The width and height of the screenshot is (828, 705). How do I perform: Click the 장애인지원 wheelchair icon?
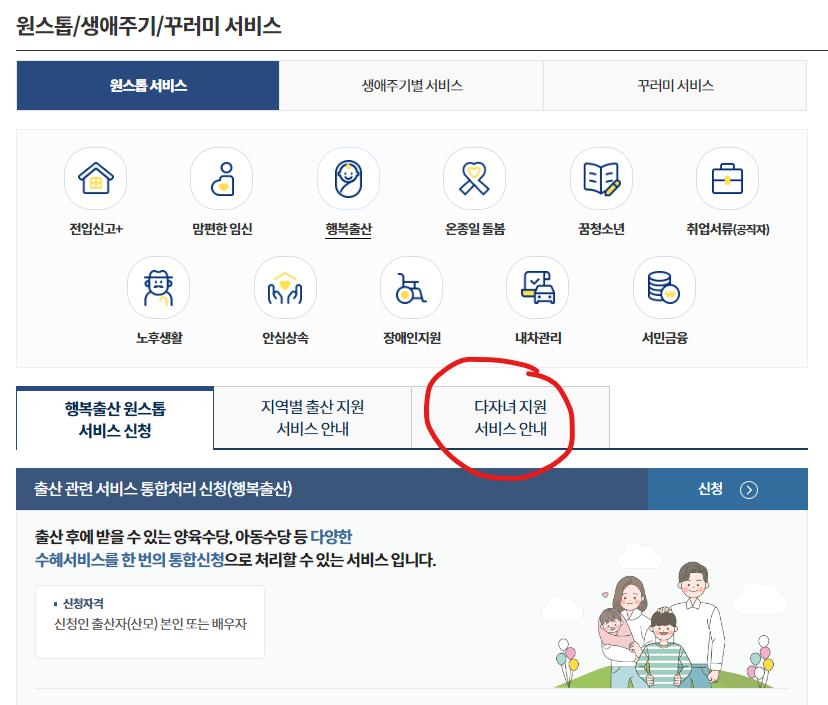click(x=411, y=288)
